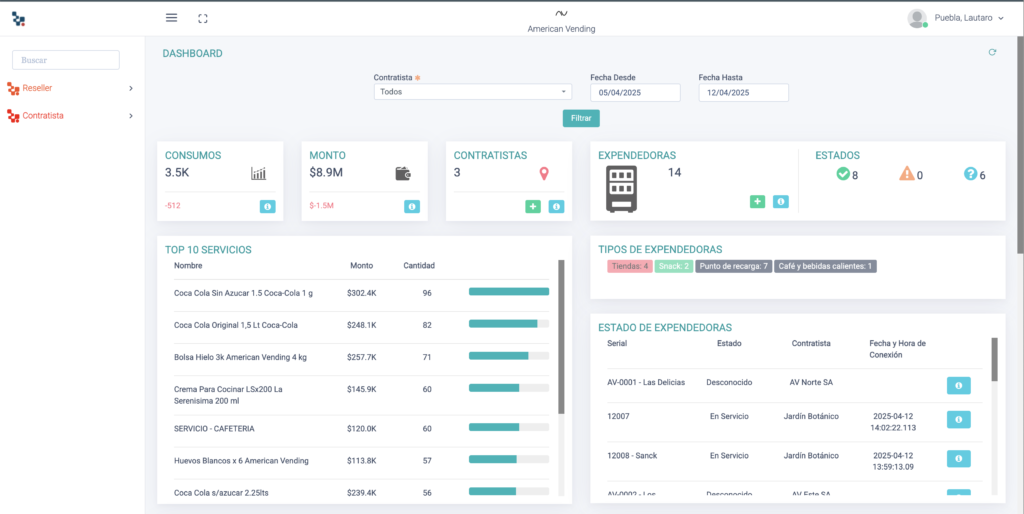Click the blue question mark status icon
The height and width of the screenshot is (514, 1024).
[970, 174]
